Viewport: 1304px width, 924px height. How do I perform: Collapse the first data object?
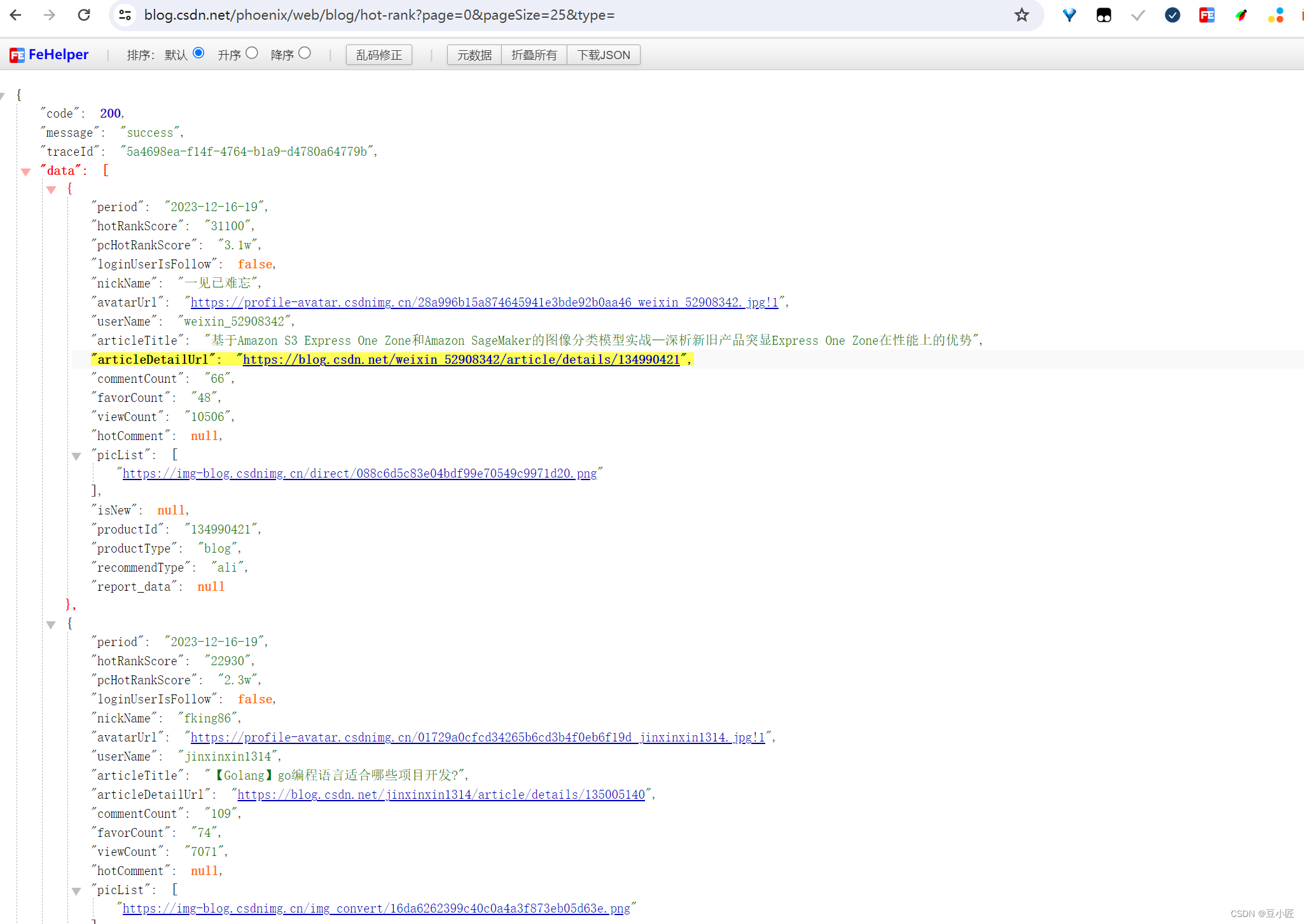coord(52,190)
